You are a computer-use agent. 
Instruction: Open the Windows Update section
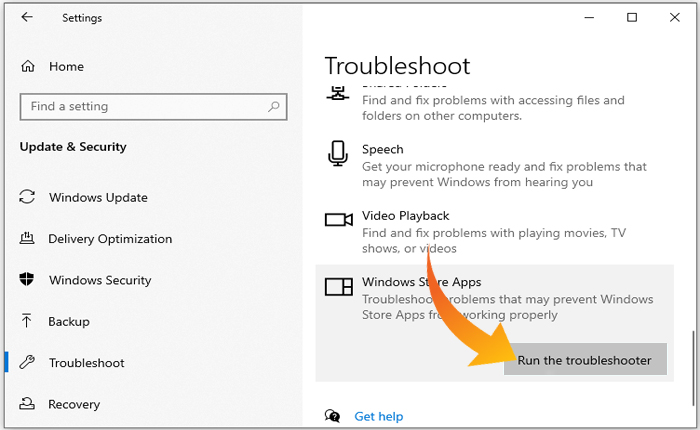[x=98, y=198]
